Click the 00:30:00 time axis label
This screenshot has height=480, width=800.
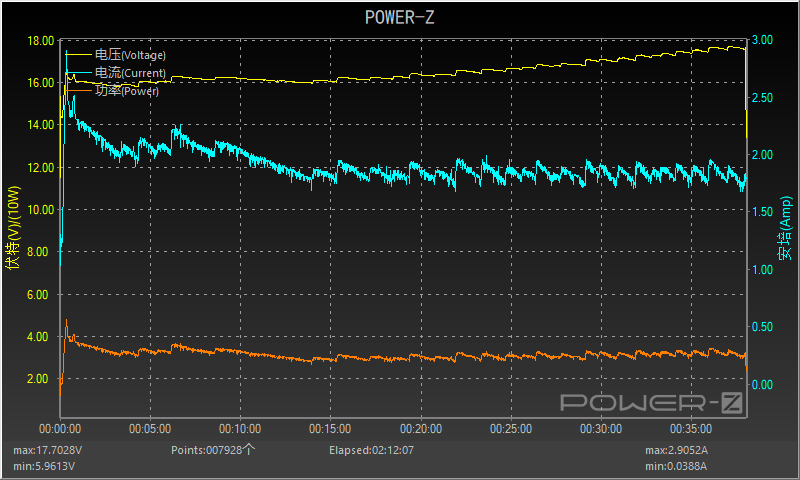(x=601, y=429)
